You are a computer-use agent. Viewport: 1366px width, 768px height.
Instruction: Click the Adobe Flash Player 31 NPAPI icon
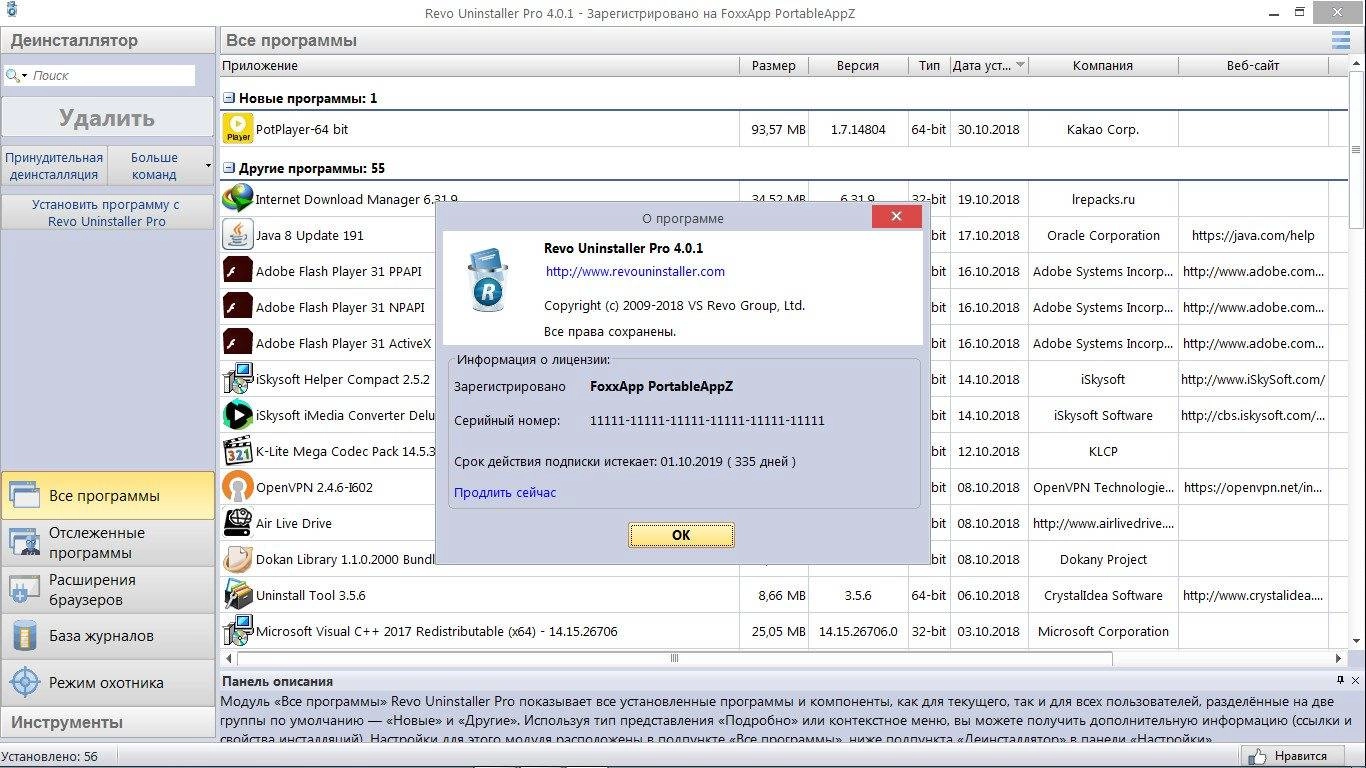[x=238, y=307]
